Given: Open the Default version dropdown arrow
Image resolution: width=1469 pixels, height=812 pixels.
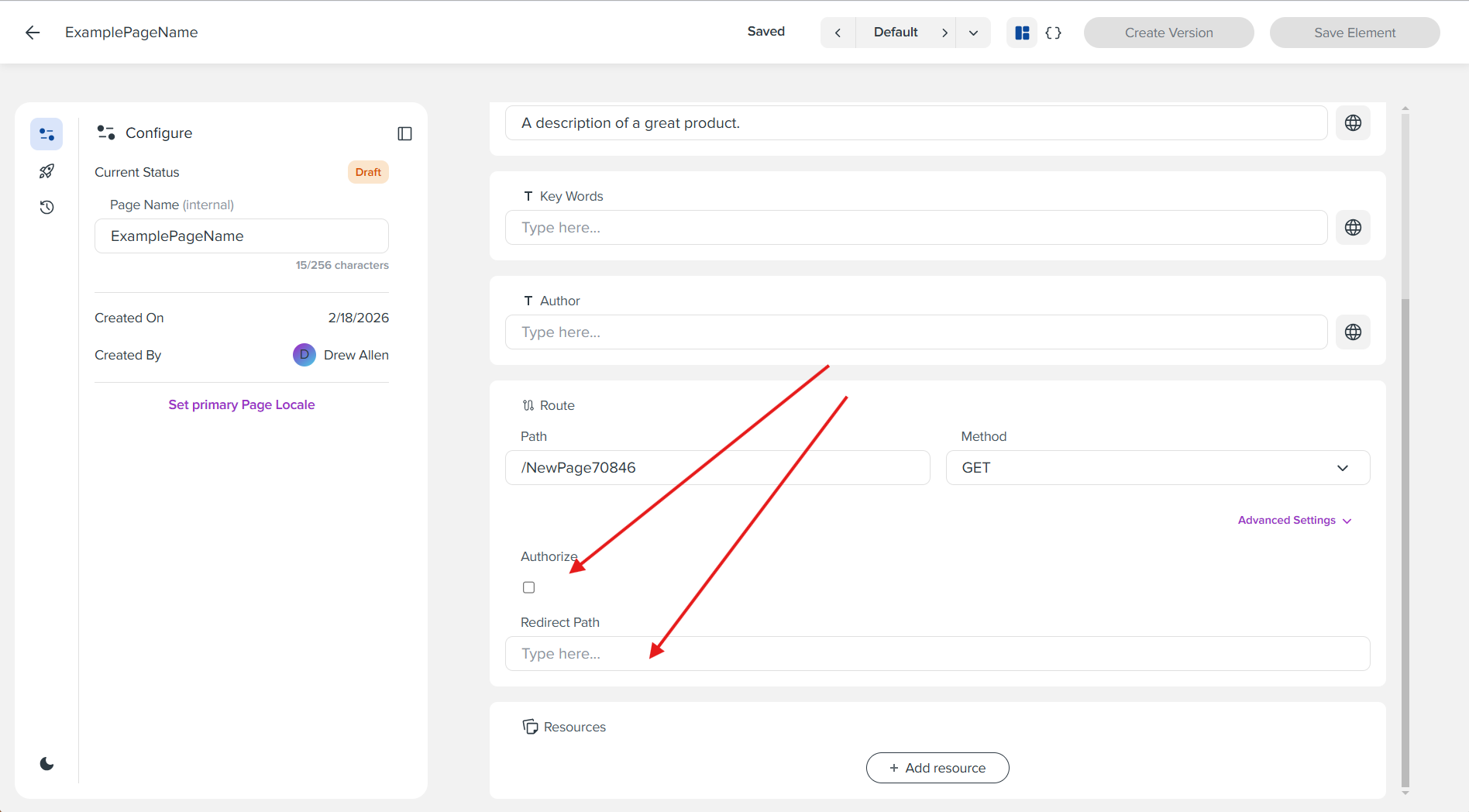Looking at the screenshot, I should [x=973, y=32].
